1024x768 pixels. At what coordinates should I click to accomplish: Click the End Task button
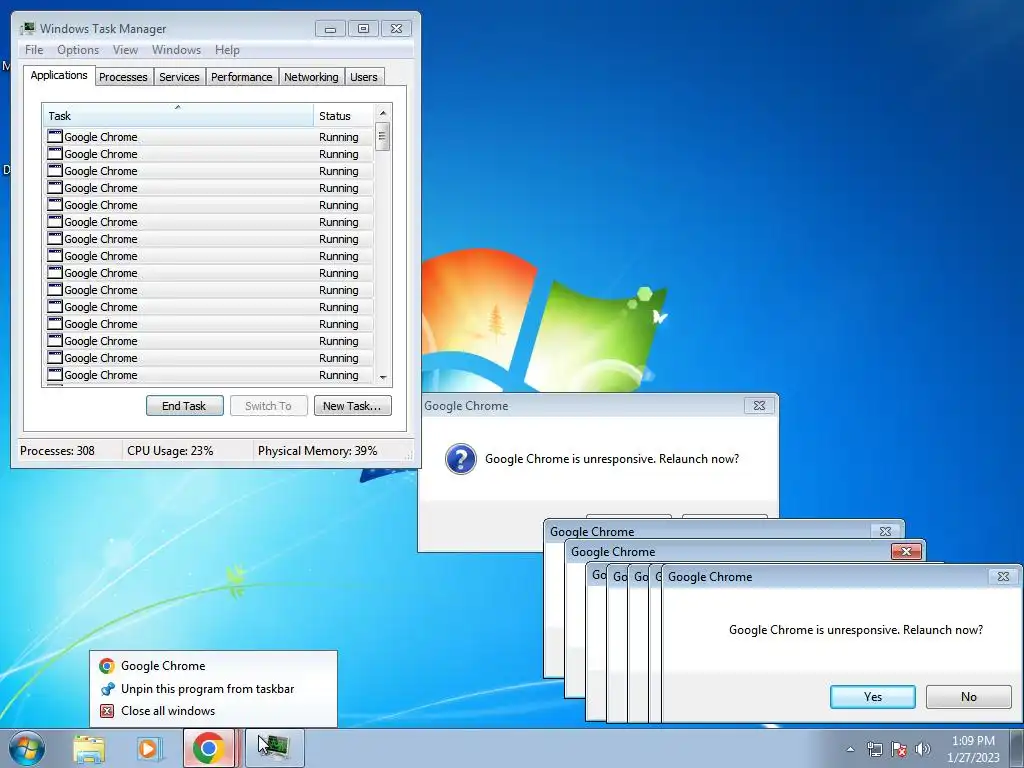click(x=185, y=406)
